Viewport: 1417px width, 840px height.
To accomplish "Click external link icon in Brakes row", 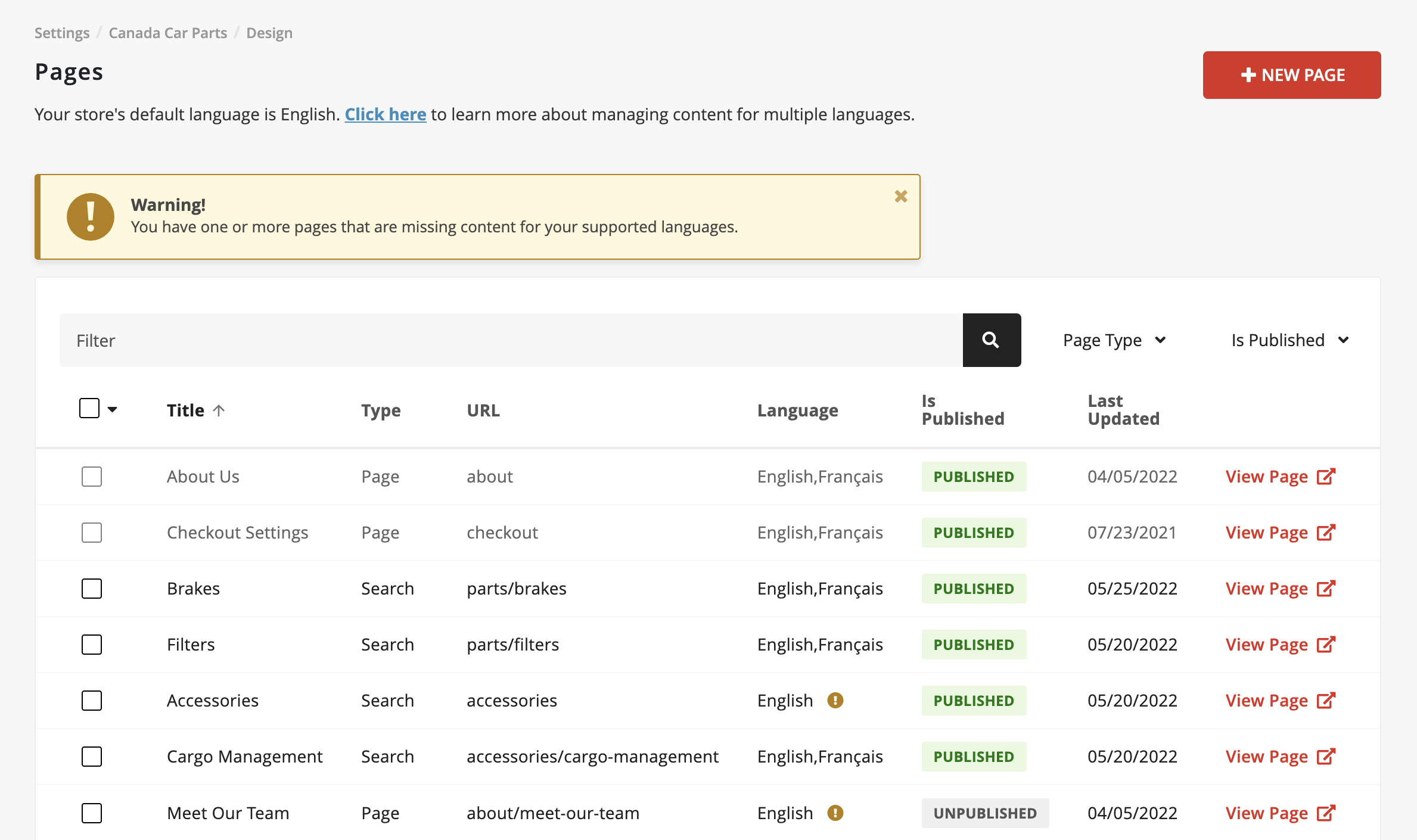I will pyautogui.click(x=1326, y=589).
